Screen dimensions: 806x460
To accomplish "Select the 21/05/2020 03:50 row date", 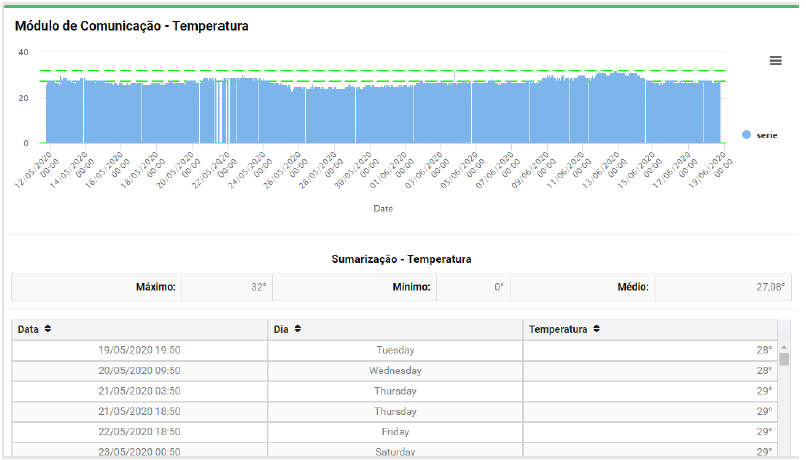I will point(139,391).
